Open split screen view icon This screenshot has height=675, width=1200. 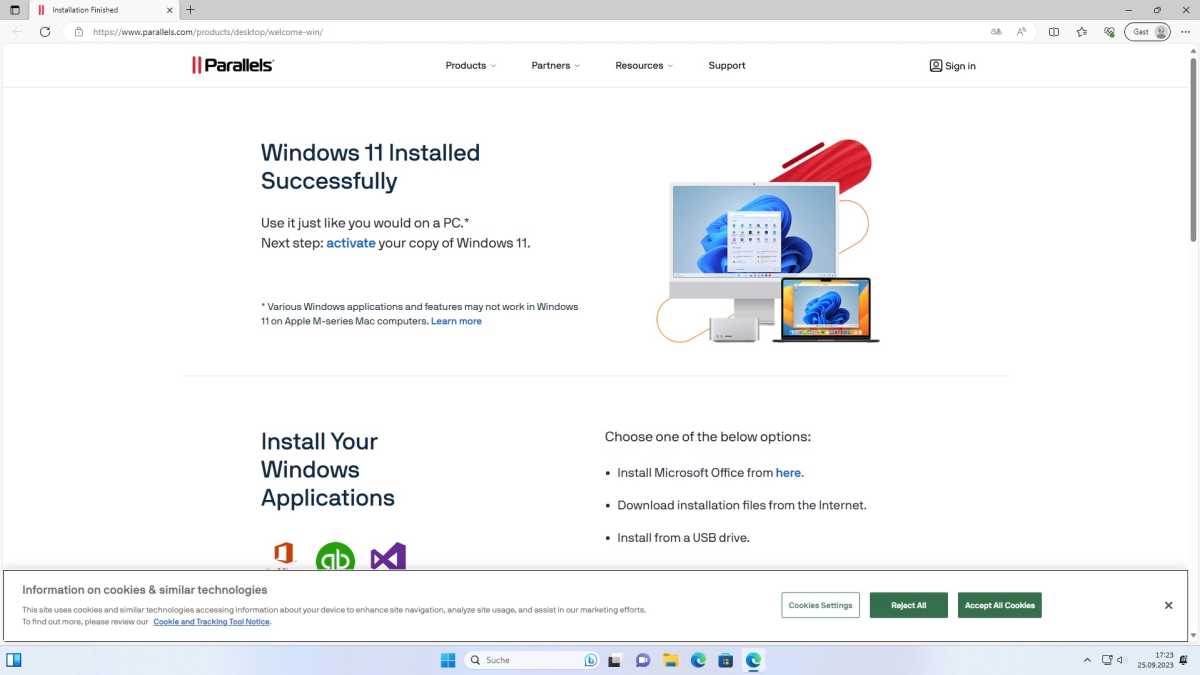point(1054,32)
